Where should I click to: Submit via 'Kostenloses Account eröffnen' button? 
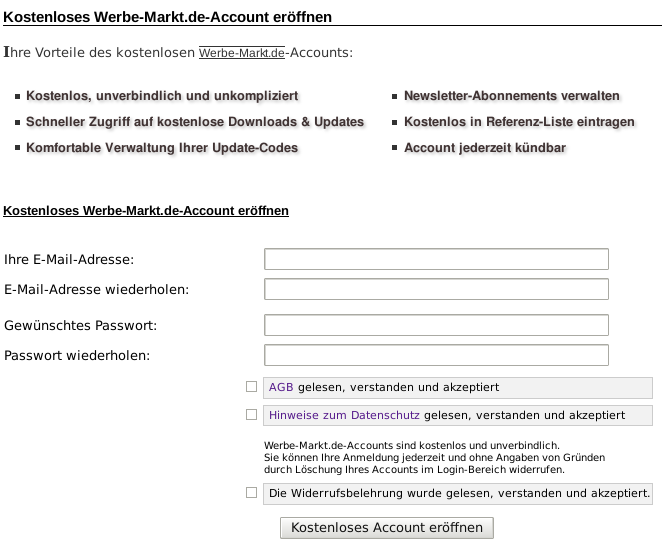coord(387,528)
